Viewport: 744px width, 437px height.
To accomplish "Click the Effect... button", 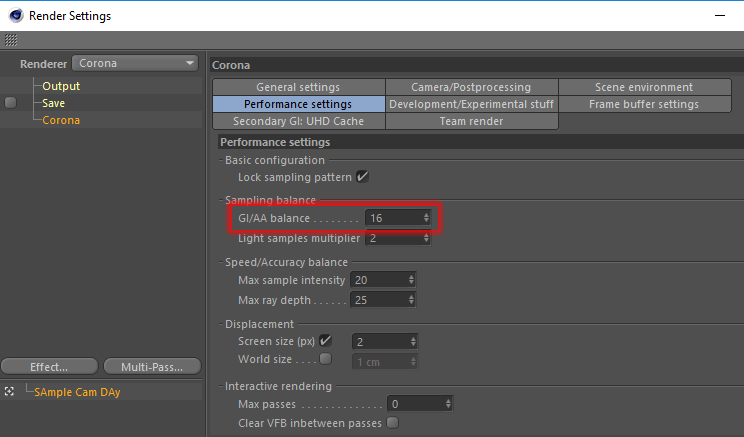I will tap(49, 367).
